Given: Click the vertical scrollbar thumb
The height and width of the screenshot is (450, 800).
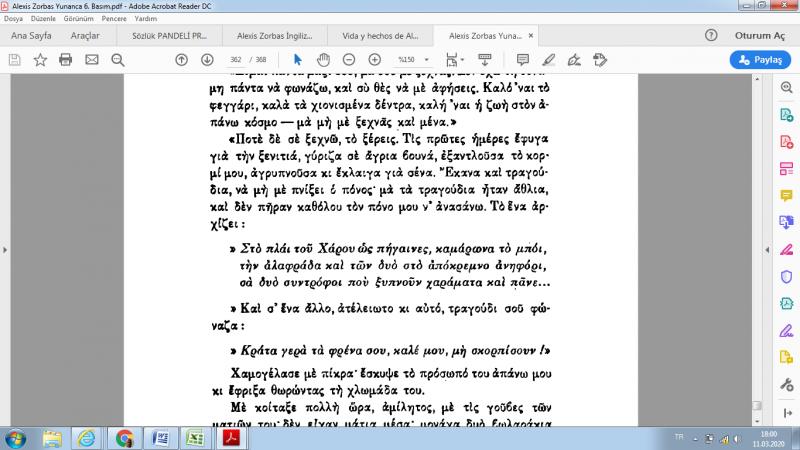Looking at the screenshot, I should tap(757, 406).
